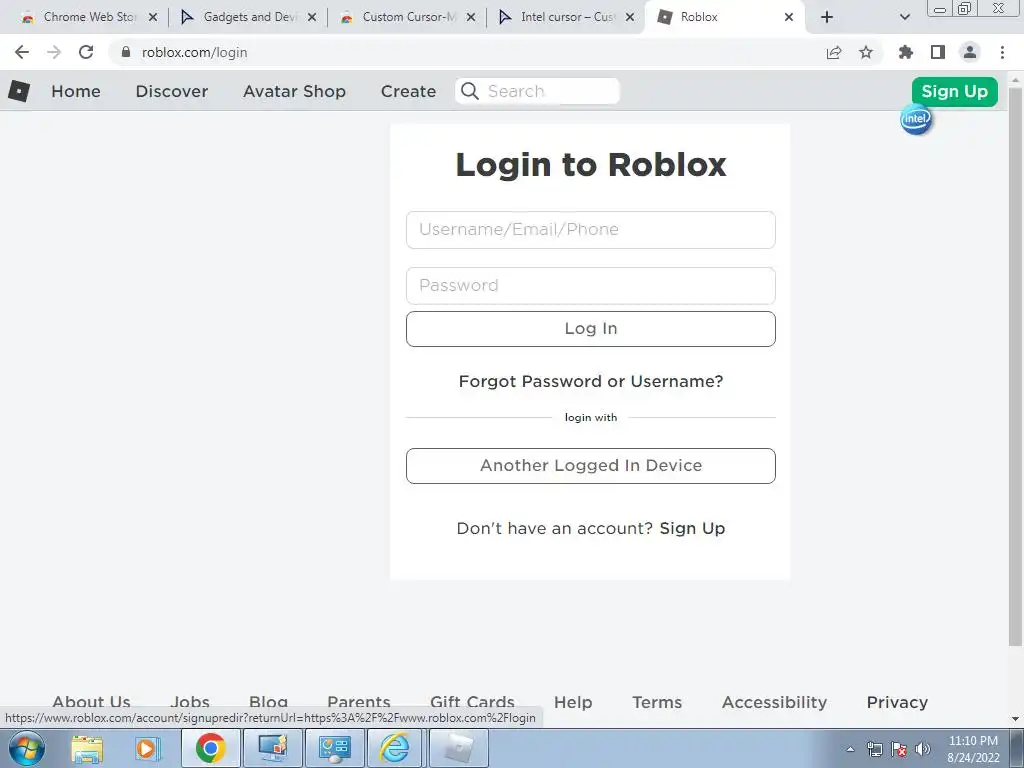Viewport: 1024px width, 768px height.
Task: Open the Control Panel taskbar icon
Action: pos(334,748)
